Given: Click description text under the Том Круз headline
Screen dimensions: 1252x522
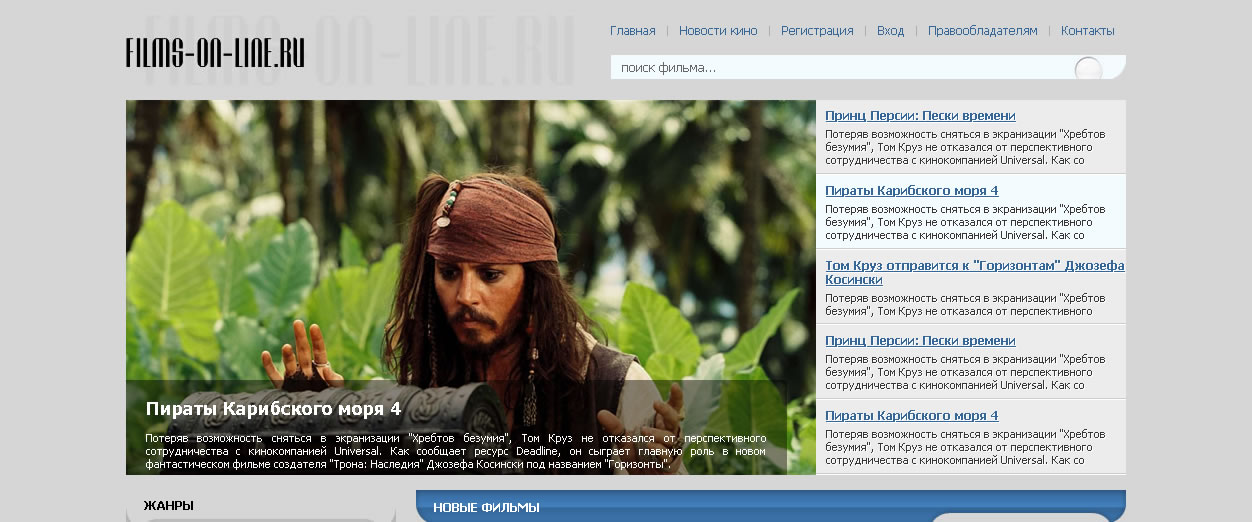Looking at the screenshot, I should click(965, 305).
